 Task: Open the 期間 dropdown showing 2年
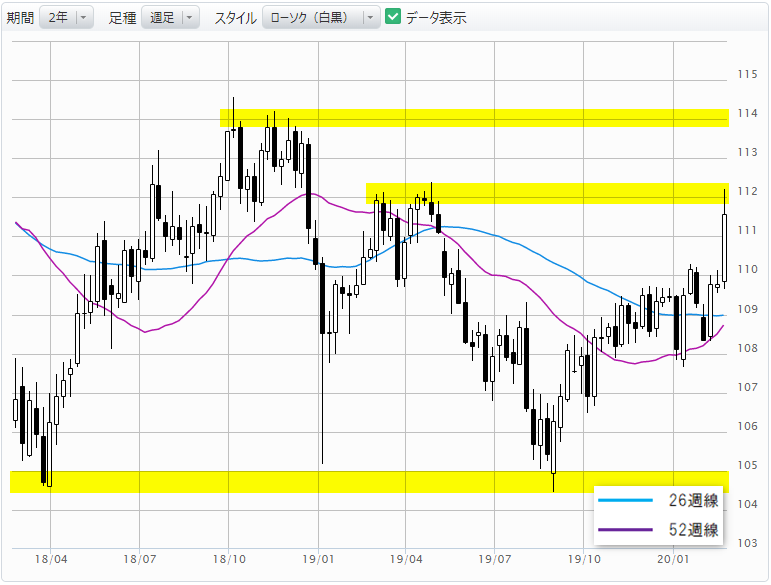pos(66,18)
